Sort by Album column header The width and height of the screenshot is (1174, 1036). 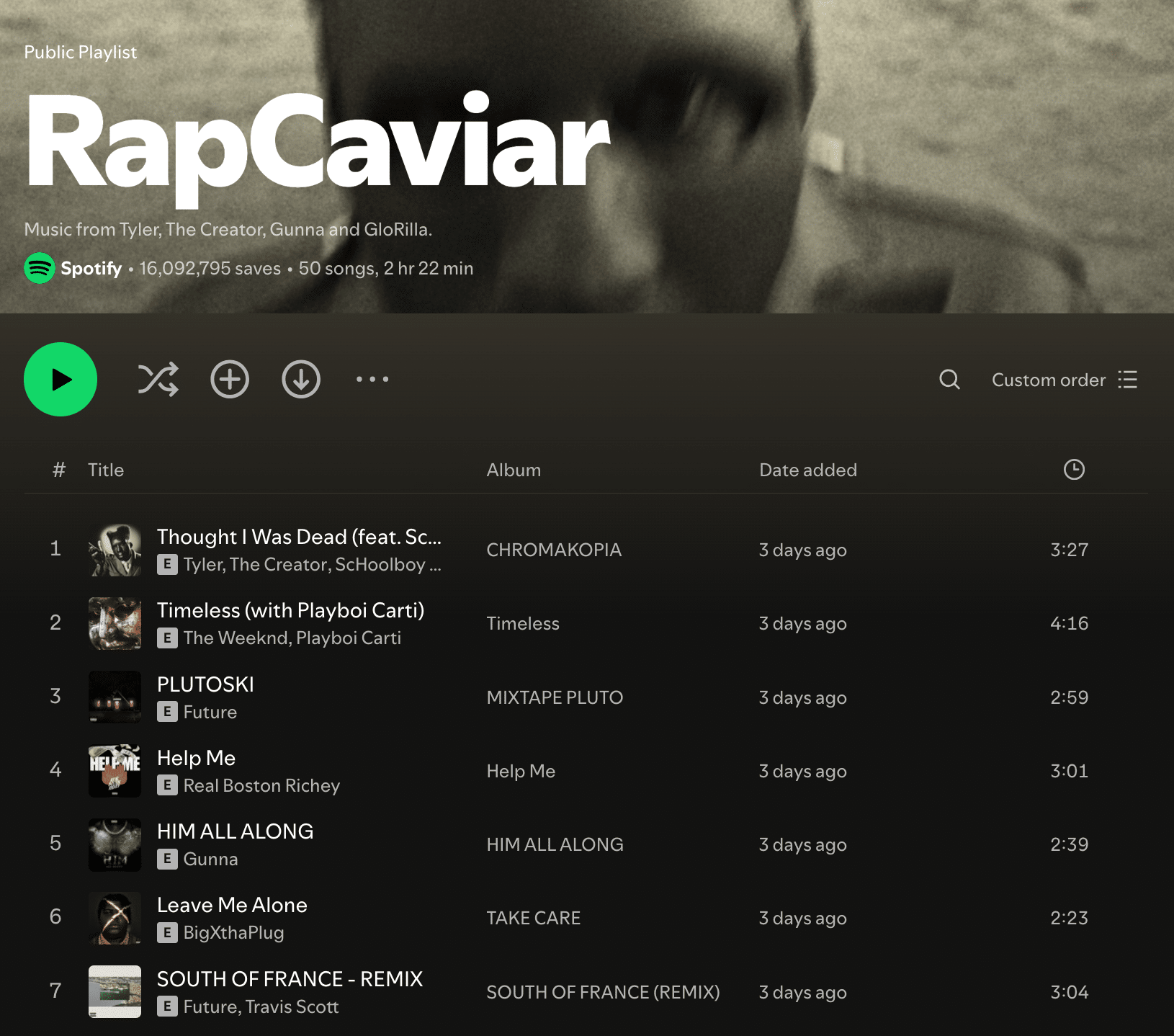point(514,470)
